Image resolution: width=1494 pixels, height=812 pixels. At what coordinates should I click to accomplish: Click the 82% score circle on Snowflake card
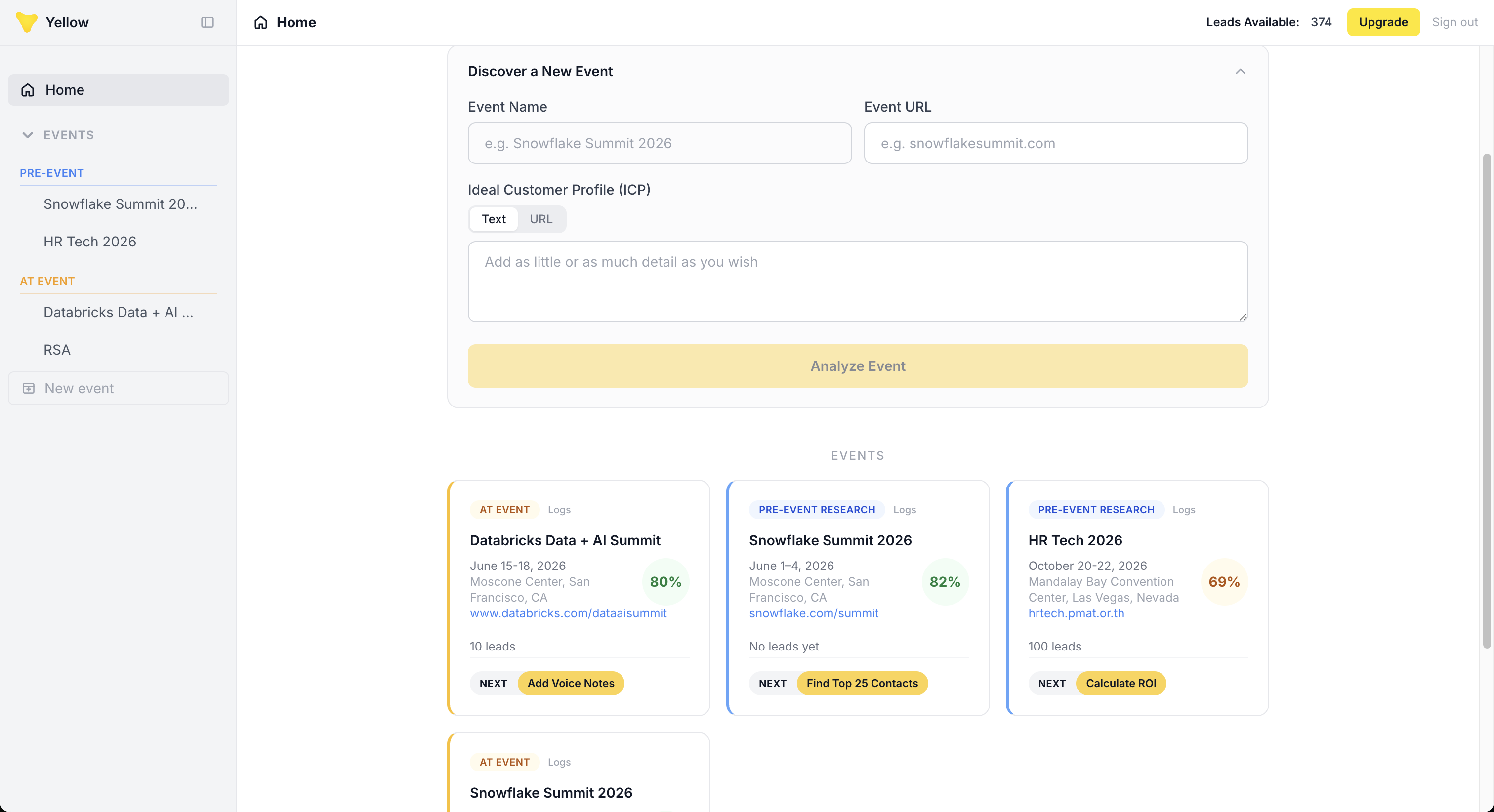[x=944, y=581]
